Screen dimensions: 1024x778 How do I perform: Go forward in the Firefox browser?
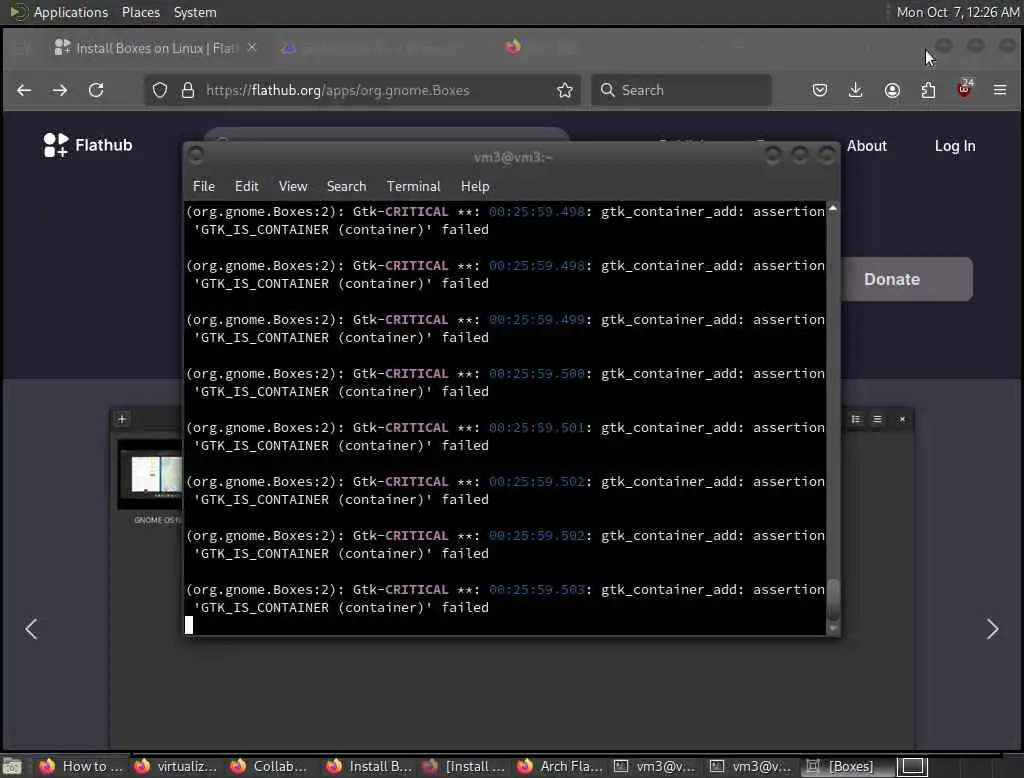[60, 90]
